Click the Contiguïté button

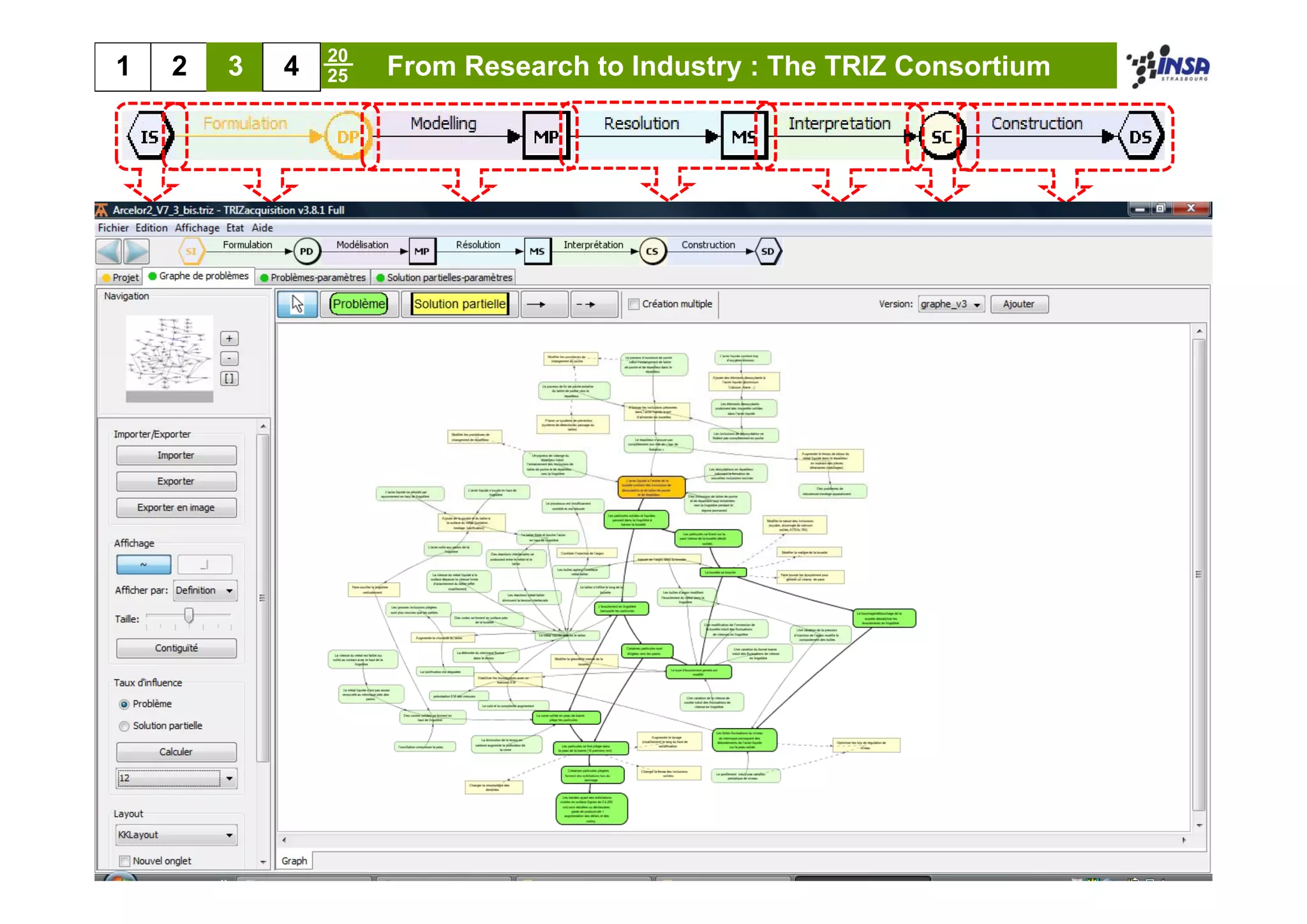point(176,648)
